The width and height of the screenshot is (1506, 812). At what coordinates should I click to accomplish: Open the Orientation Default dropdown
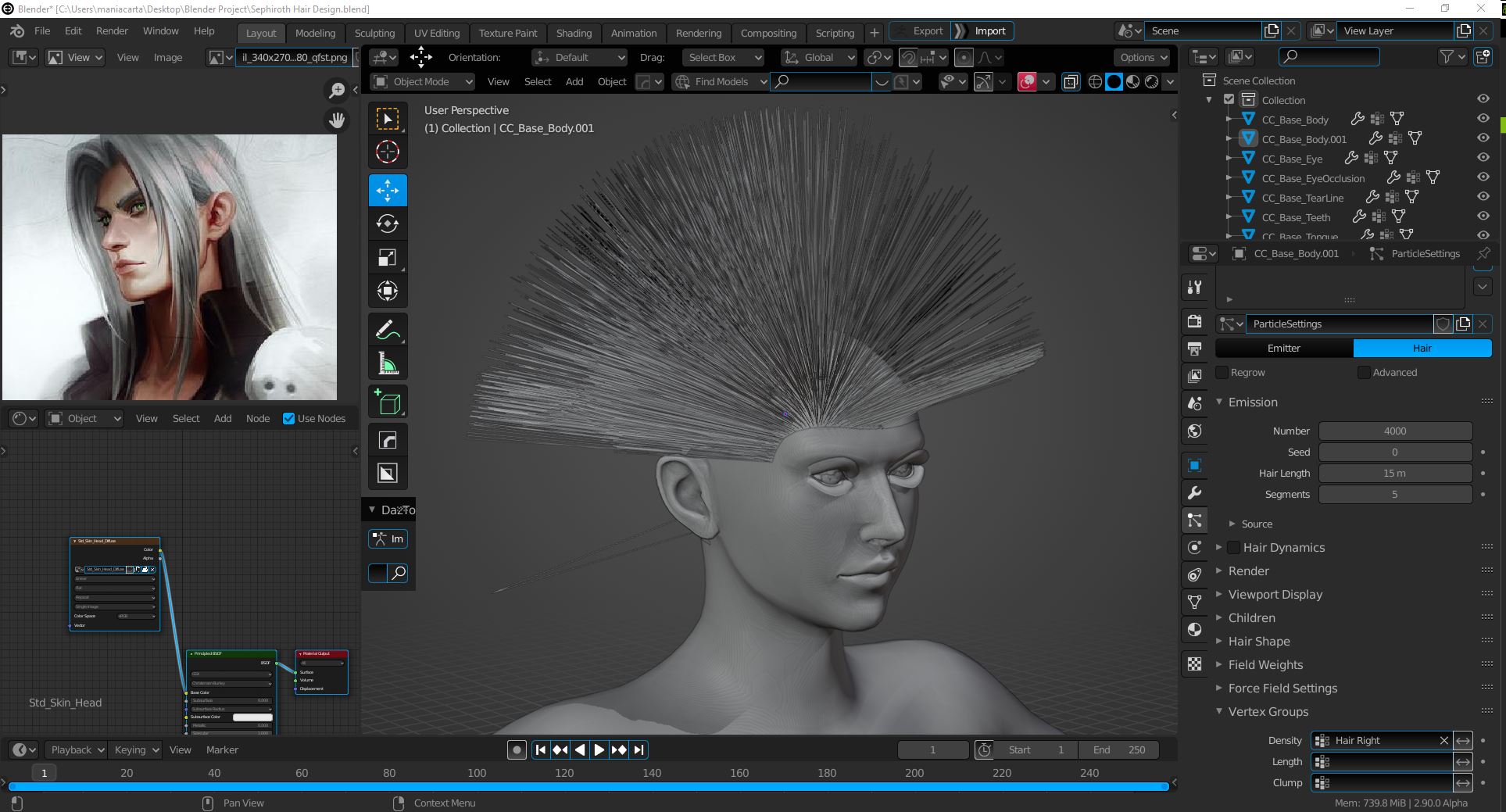pos(580,57)
